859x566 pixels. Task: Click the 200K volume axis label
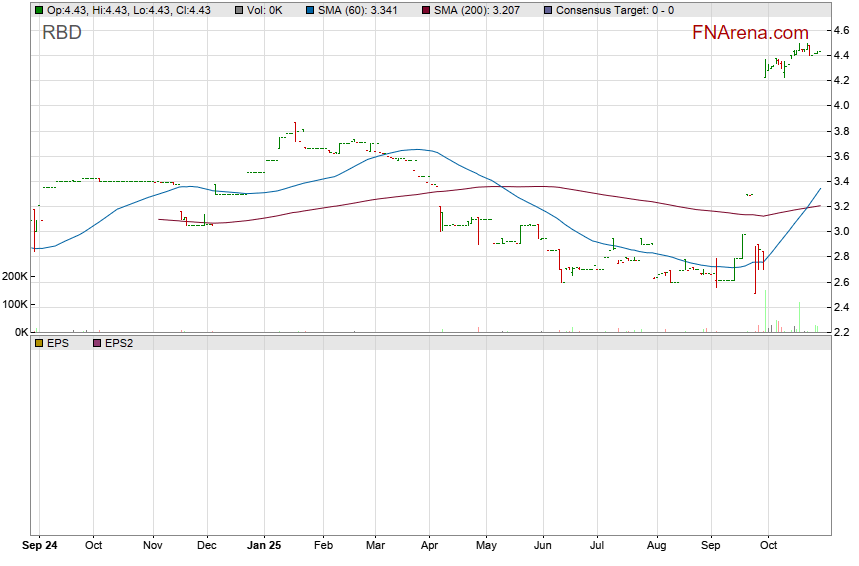pos(15,276)
